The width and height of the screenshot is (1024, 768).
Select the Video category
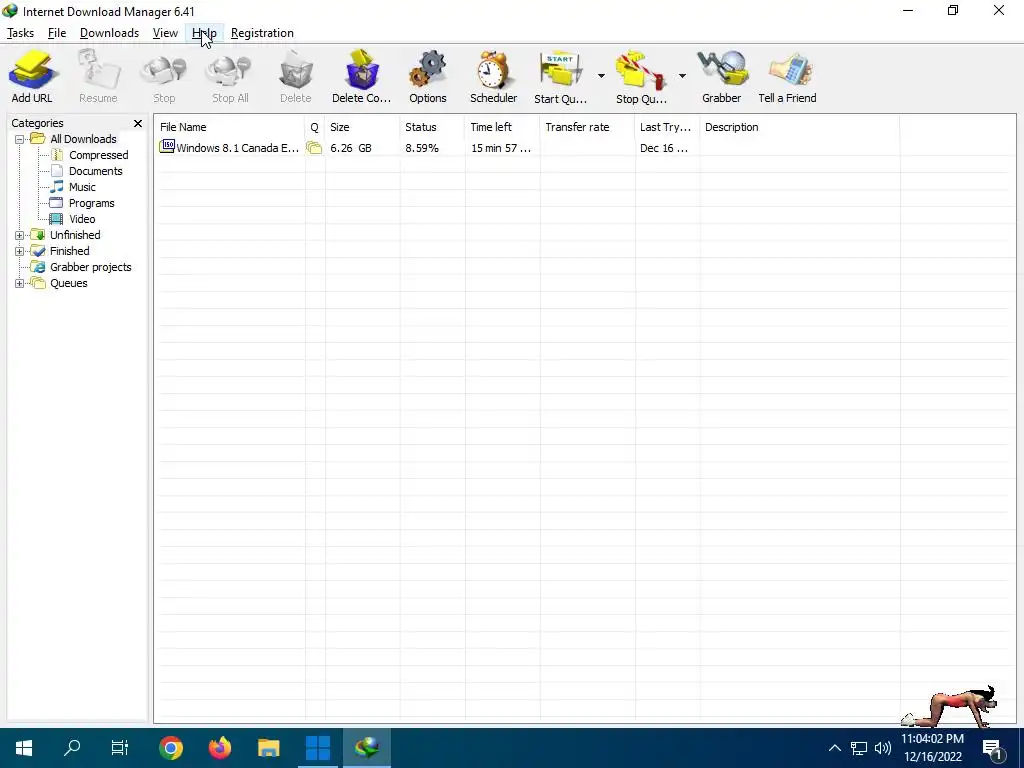click(x=82, y=219)
